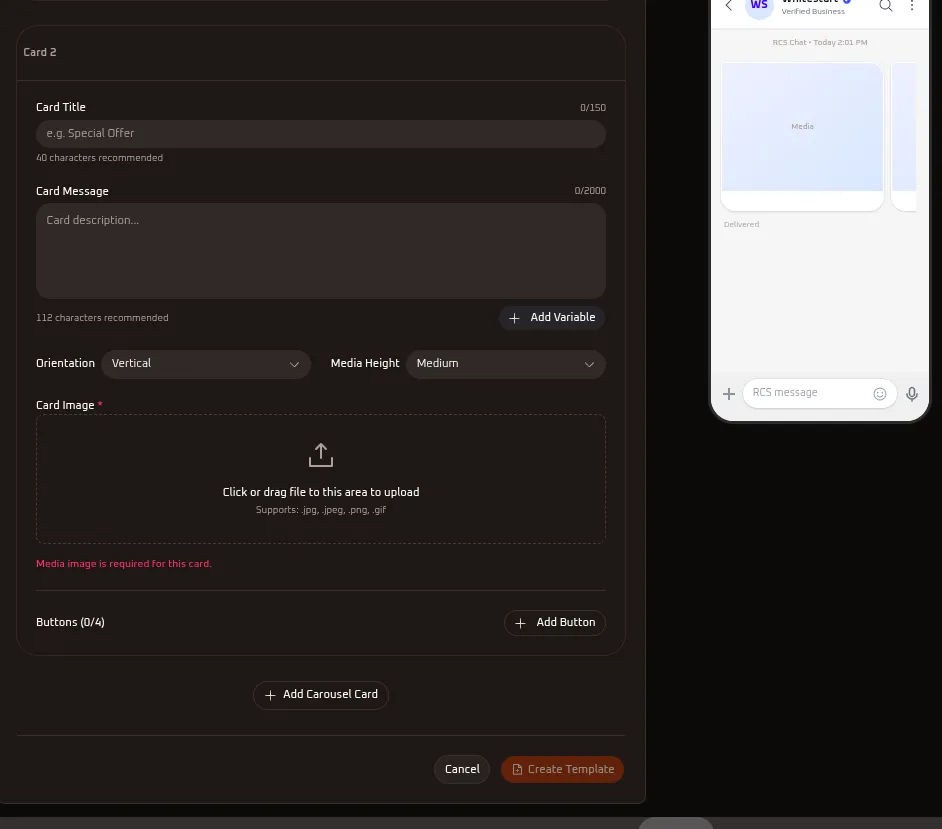942x829 pixels.
Task: Click the horizontal scrollbar thumb at the bottom
Action: (x=676, y=823)
